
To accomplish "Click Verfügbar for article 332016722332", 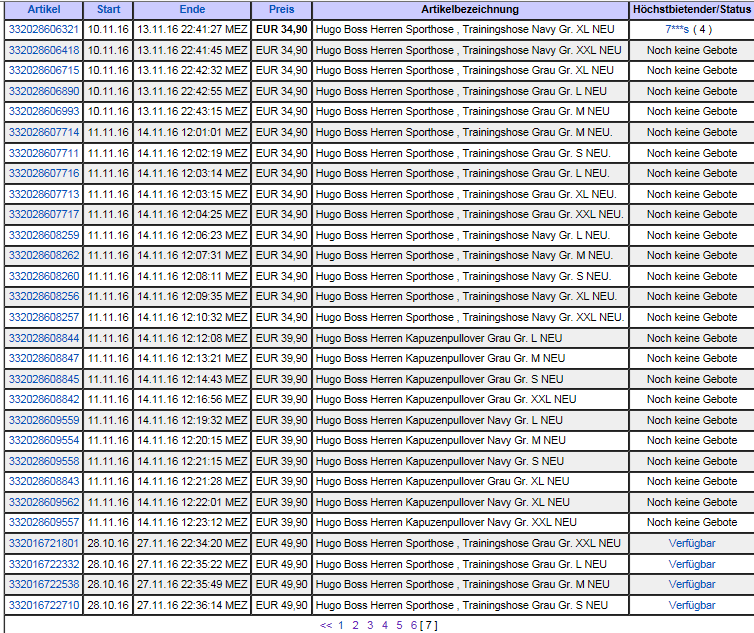I will pos(692,564).
